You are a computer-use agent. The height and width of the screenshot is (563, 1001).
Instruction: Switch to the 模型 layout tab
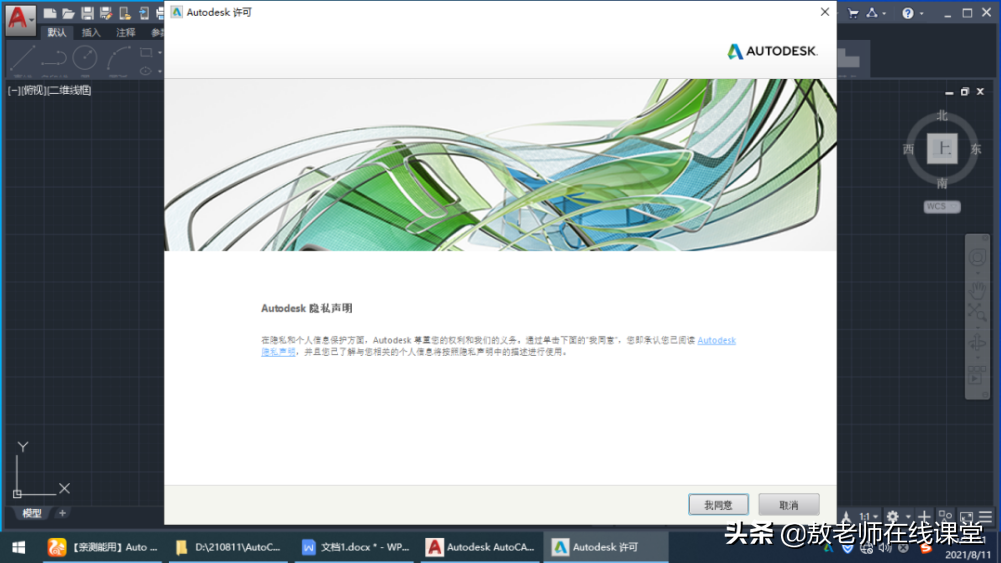pyautogui.click(x=32, y=513)
